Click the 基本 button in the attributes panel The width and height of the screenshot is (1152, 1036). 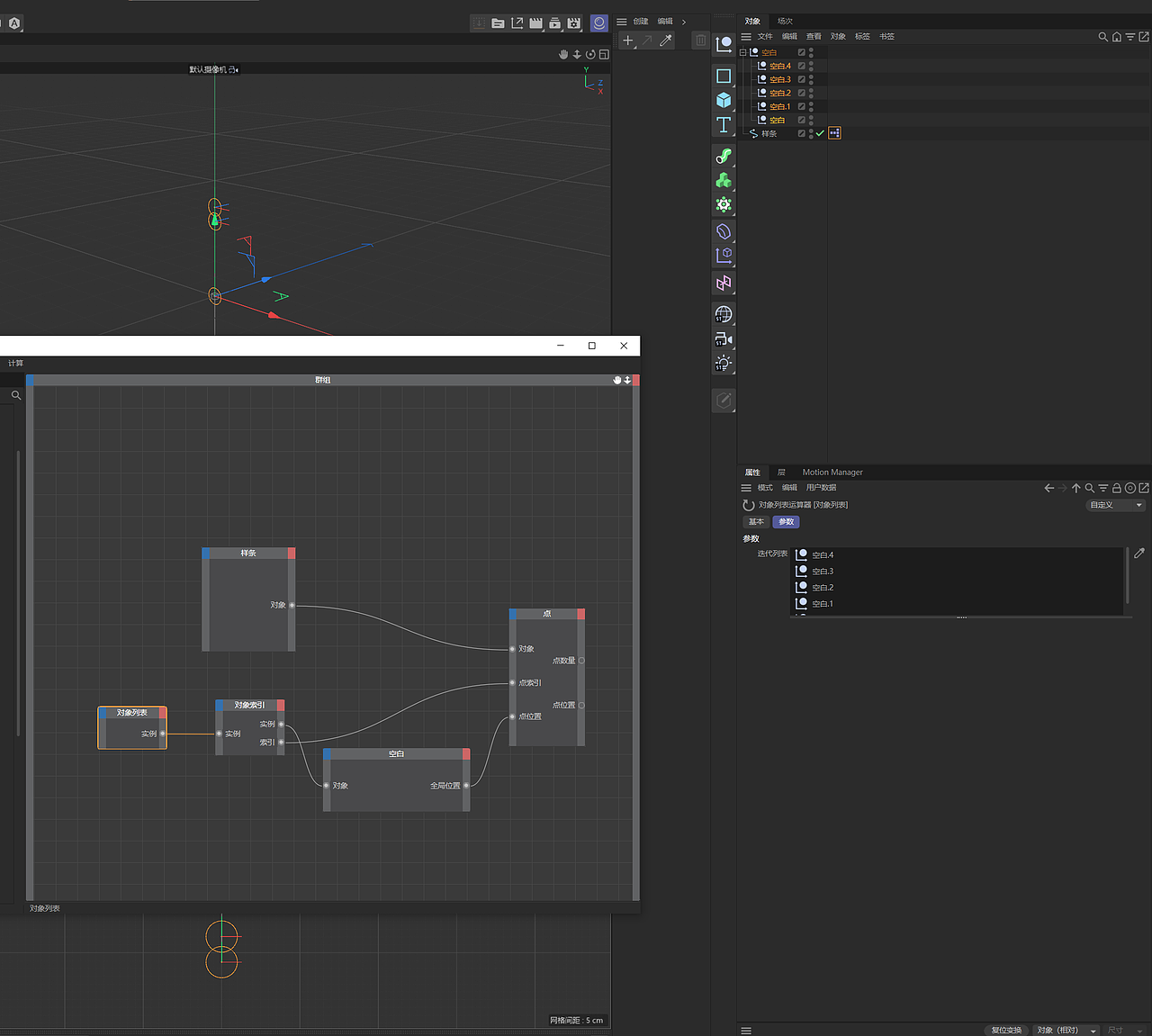point(756,522)
